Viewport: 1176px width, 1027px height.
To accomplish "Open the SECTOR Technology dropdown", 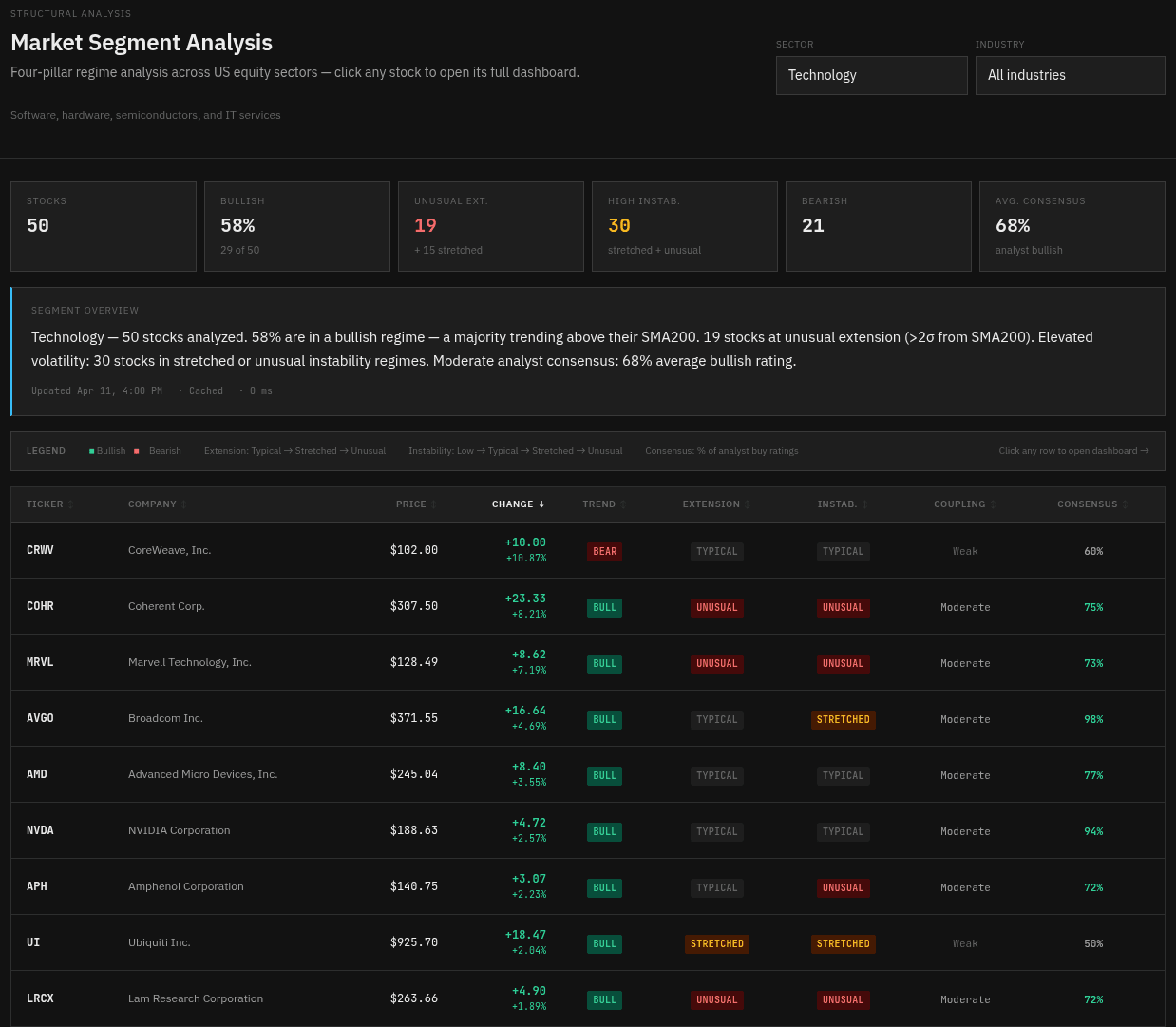I will (871, 75).
